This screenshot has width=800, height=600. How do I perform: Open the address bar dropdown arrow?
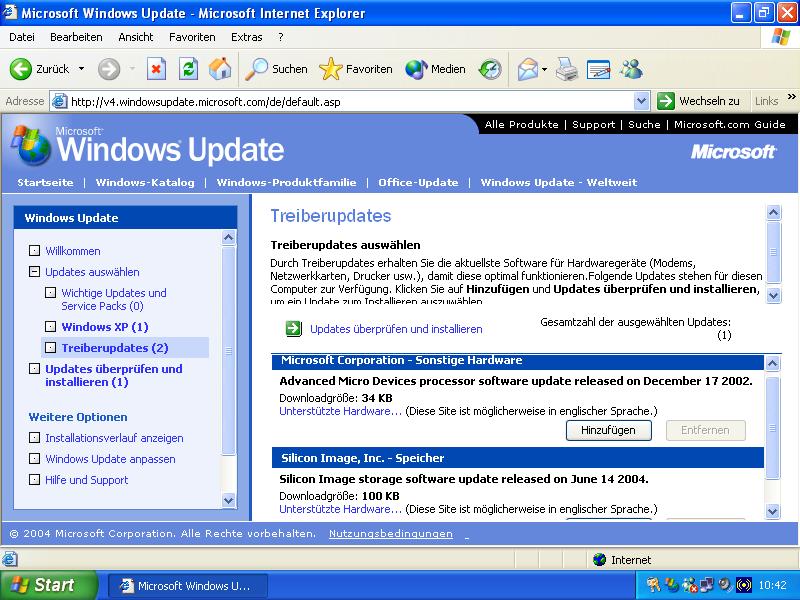(x=642, y=101)
